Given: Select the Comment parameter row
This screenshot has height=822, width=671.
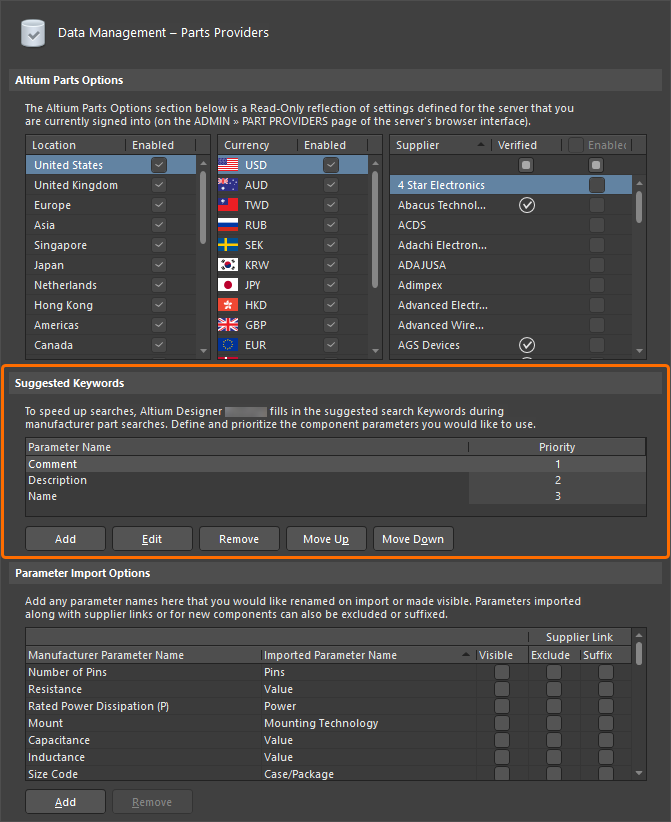Looking at the screenshot, I should tap(336, 464).
